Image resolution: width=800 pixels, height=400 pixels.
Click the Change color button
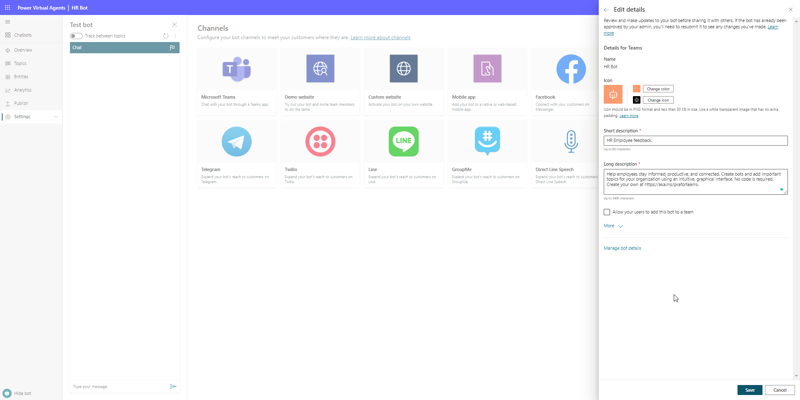[658, 89]
